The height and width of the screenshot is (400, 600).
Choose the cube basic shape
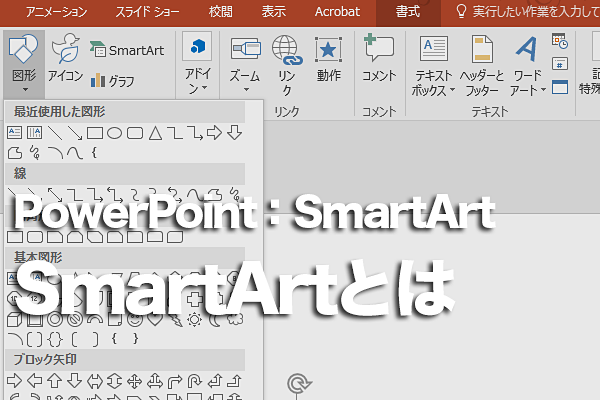click(15, 319)
